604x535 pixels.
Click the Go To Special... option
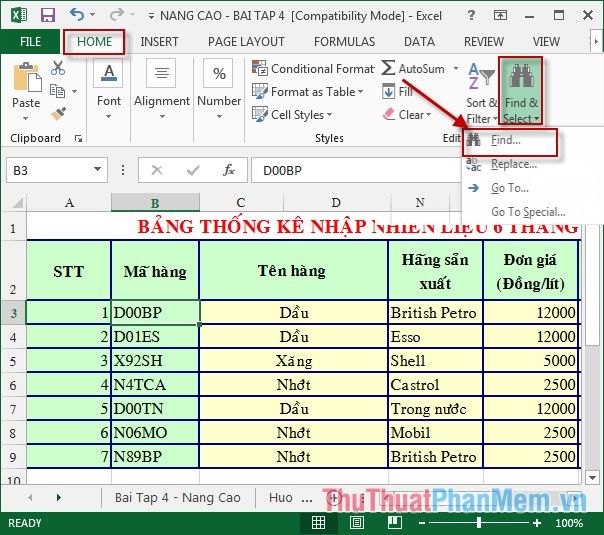[528, 212]
